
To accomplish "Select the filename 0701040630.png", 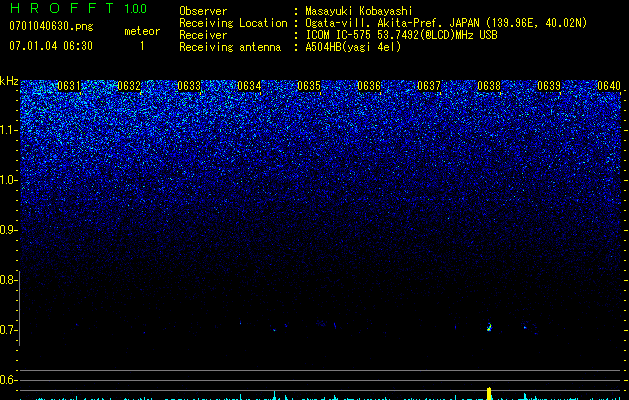I will (x=51, y=26).
